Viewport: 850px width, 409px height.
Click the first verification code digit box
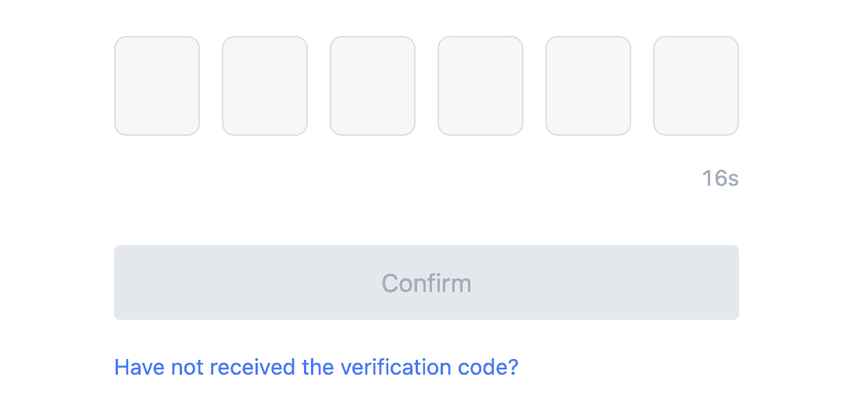(157, 86)
